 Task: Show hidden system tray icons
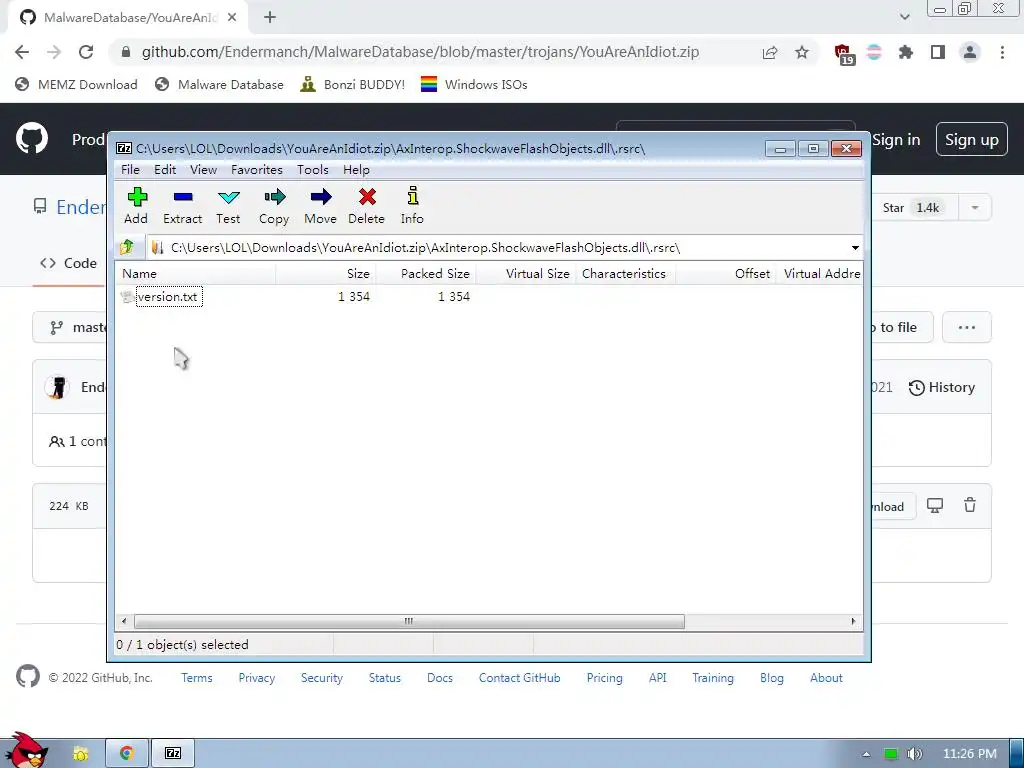pos(866,754)
